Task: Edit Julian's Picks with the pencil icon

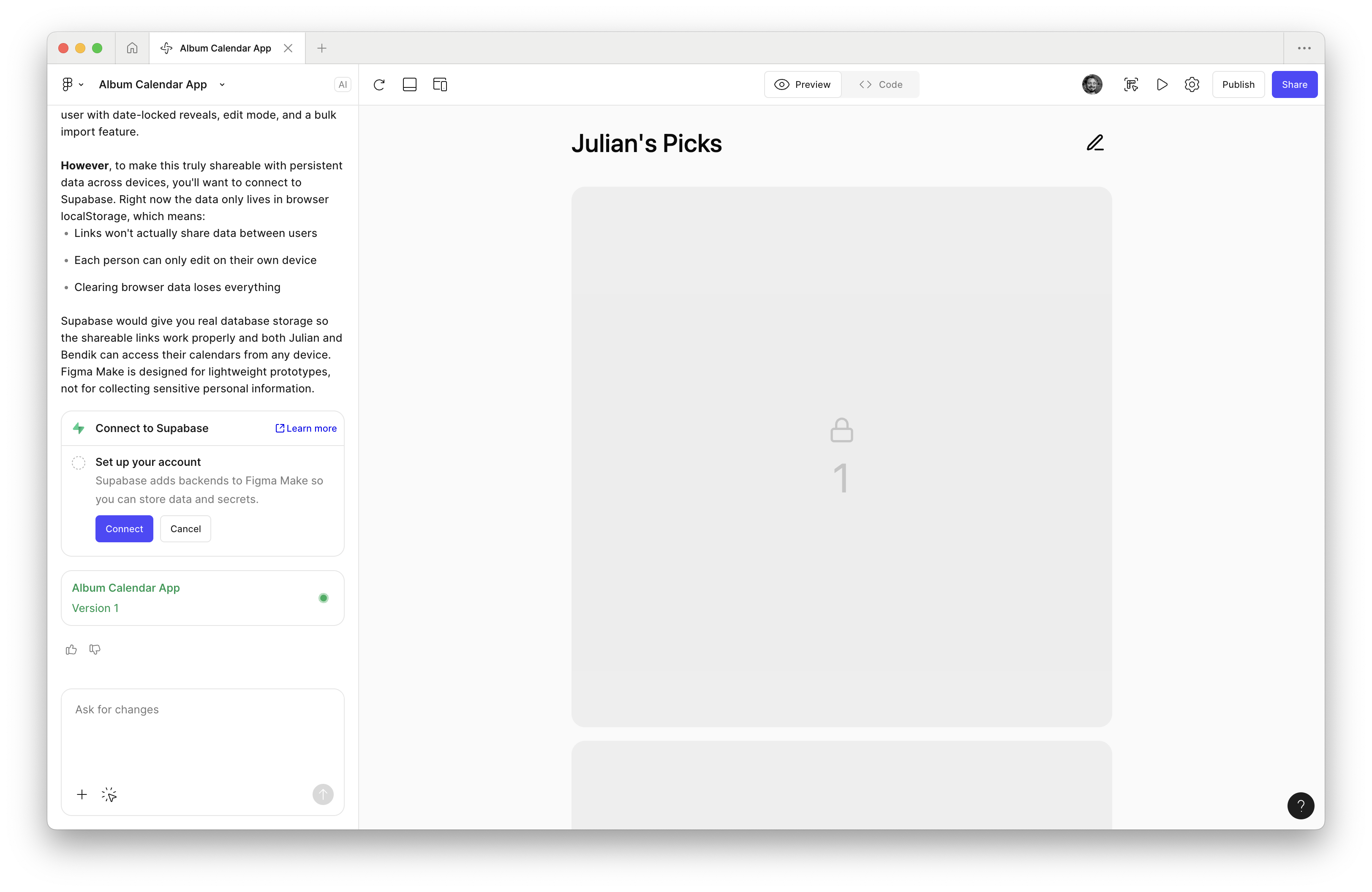Action: [x=1095, y=143]
